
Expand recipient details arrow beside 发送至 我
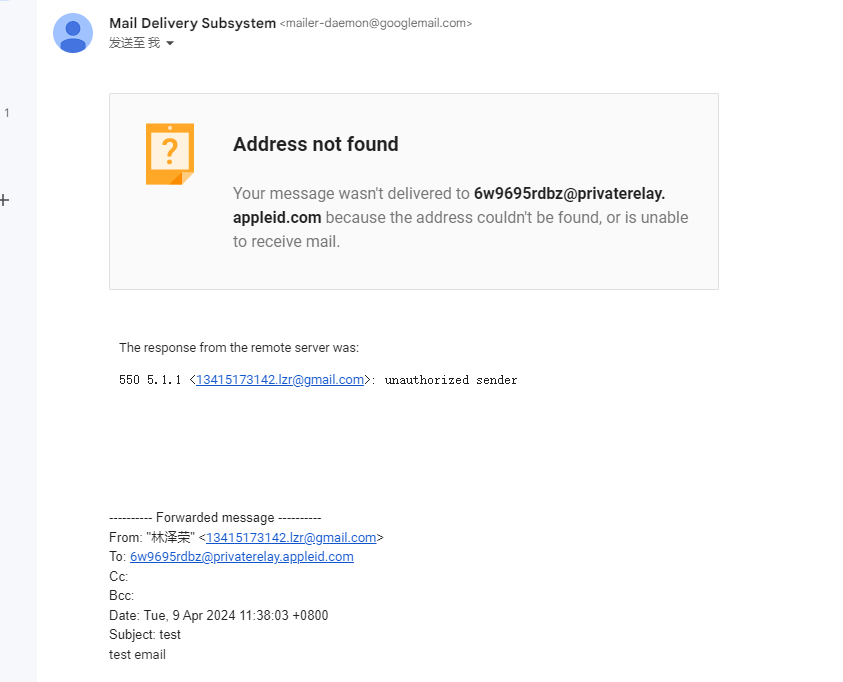[x=170, y=43]
